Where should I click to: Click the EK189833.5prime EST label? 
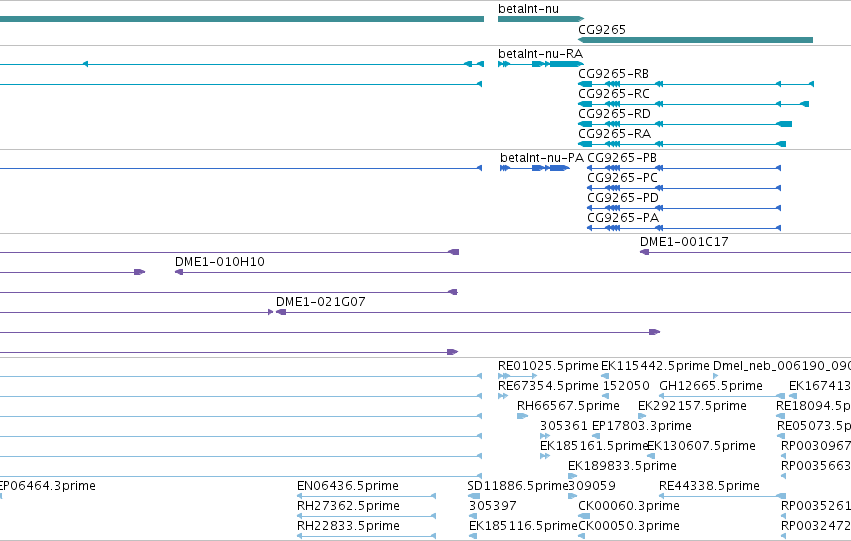coord(623,466)
